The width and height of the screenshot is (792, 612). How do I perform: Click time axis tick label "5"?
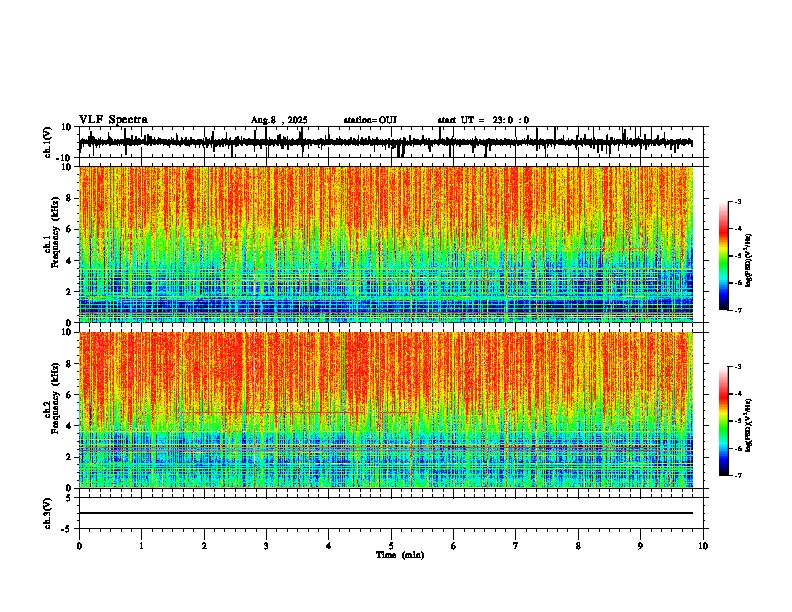[x=391, y=546]
